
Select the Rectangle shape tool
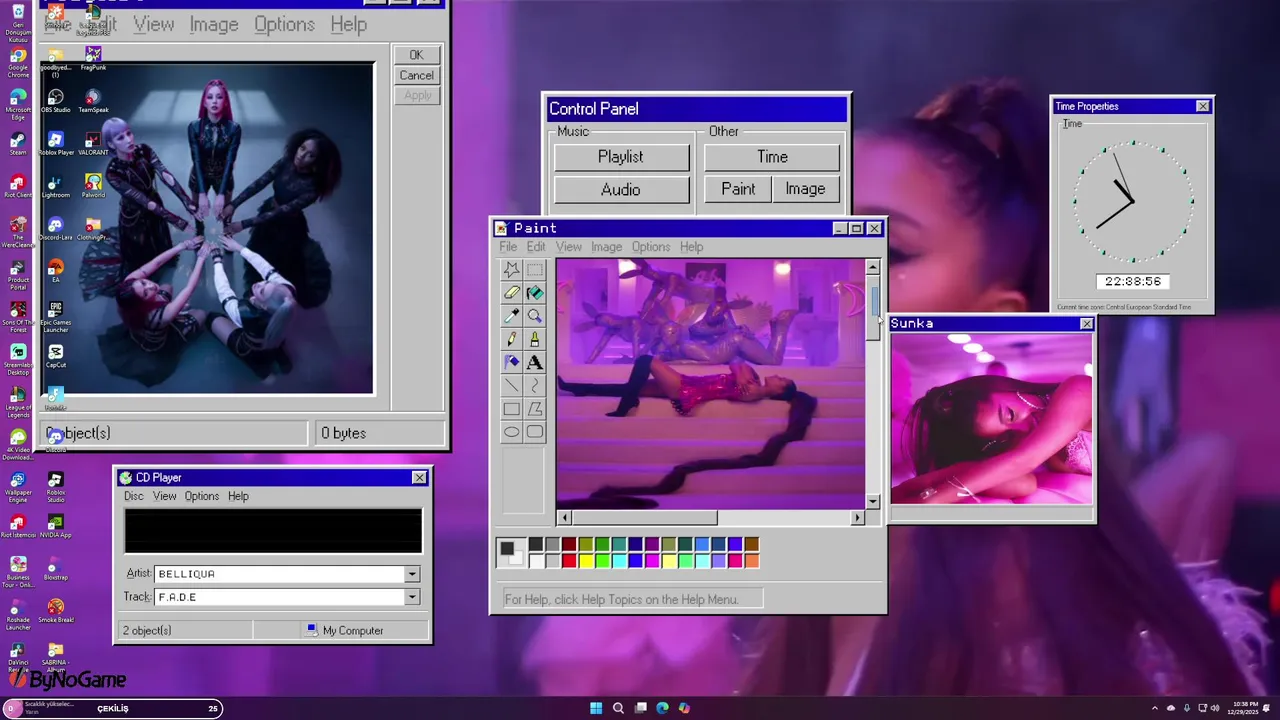pyautogui.click(x=511, y=409)
